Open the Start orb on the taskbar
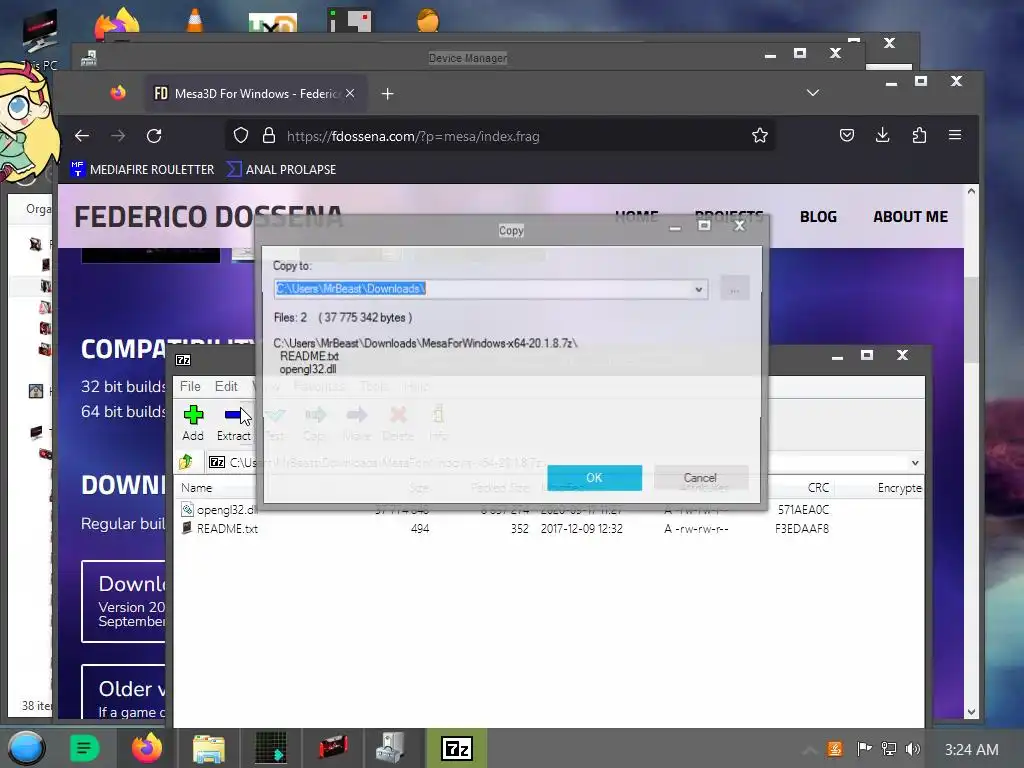Viewport: 1024px width, 768px height. [26, 748]
